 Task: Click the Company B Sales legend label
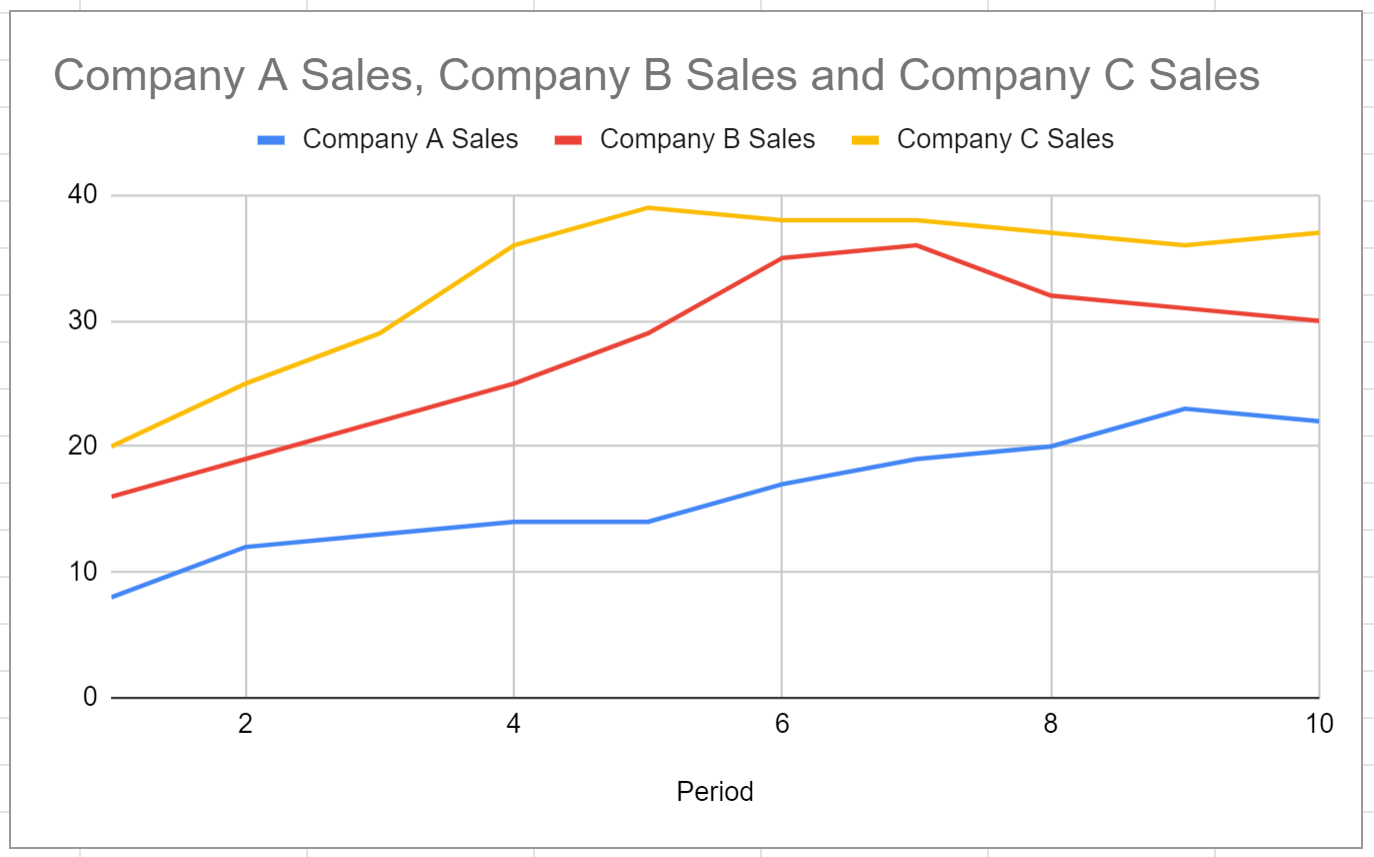(707, 139)
